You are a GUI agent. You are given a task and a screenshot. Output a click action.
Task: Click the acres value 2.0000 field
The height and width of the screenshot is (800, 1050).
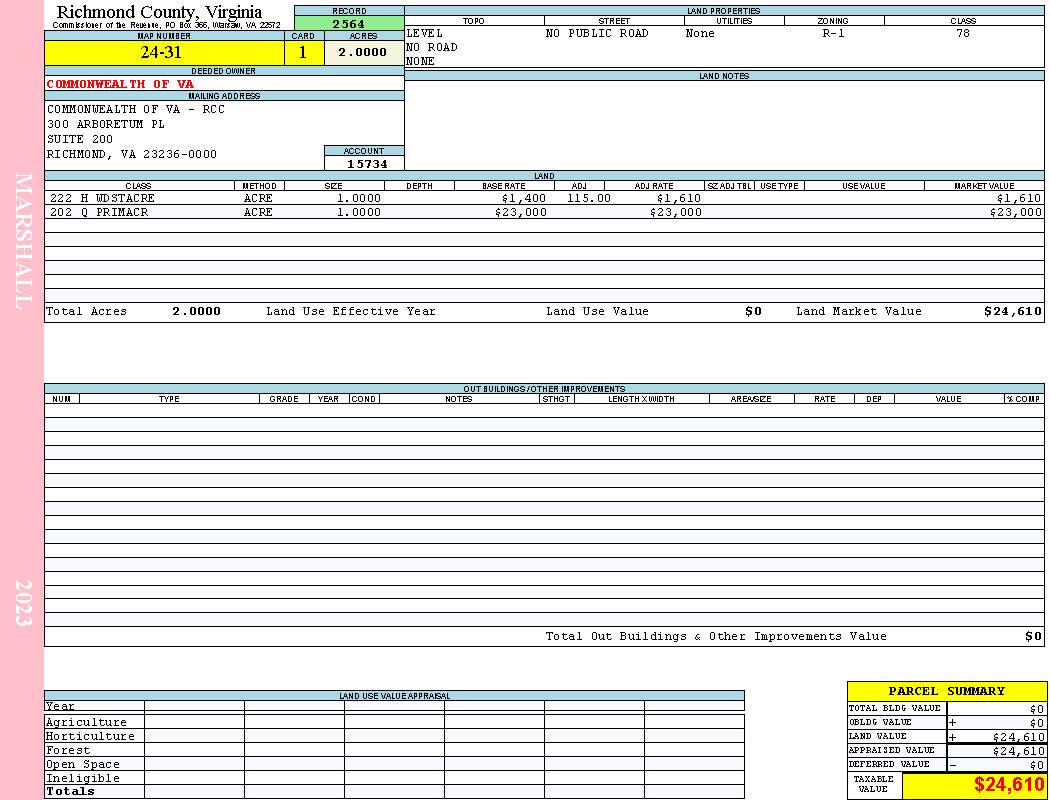click(x=364, y=52)
